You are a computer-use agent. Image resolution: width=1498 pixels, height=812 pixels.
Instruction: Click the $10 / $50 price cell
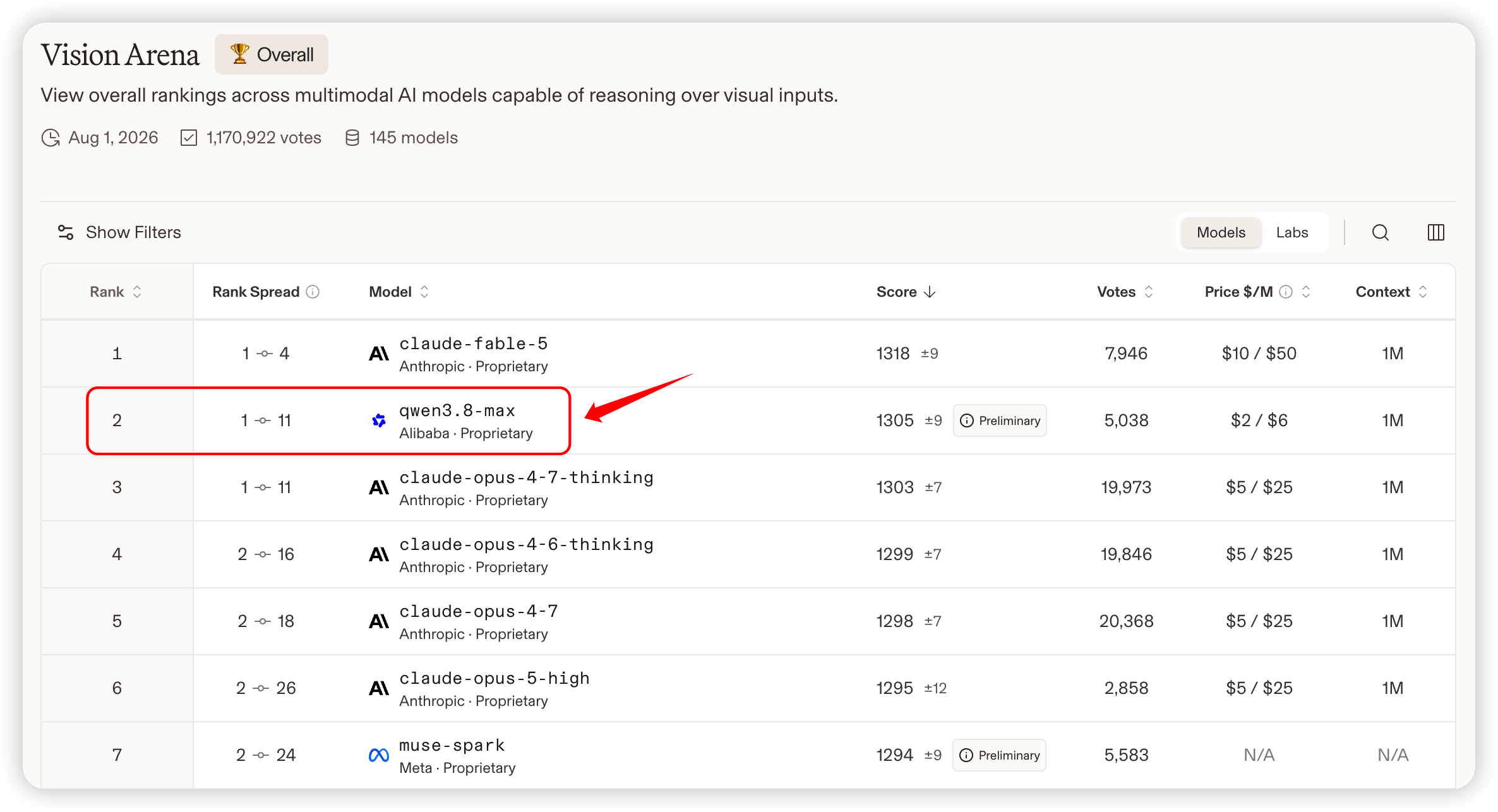point(1259,354)
